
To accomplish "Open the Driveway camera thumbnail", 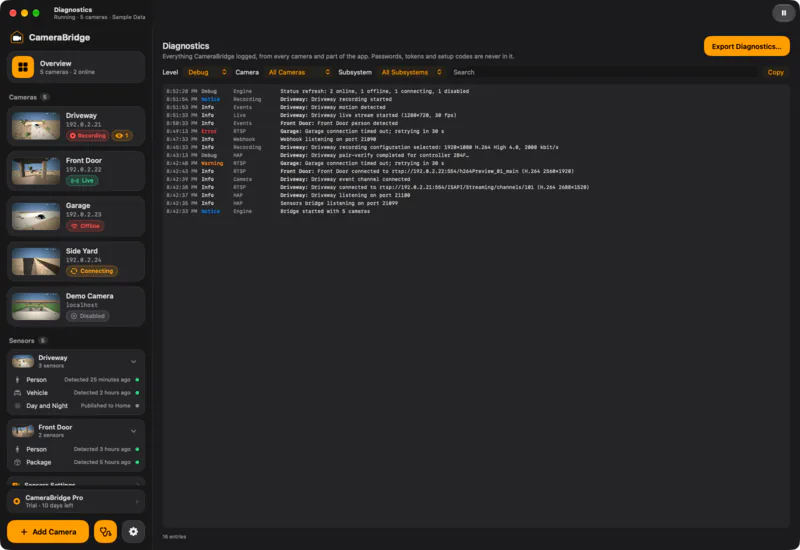I will point(36,126).
